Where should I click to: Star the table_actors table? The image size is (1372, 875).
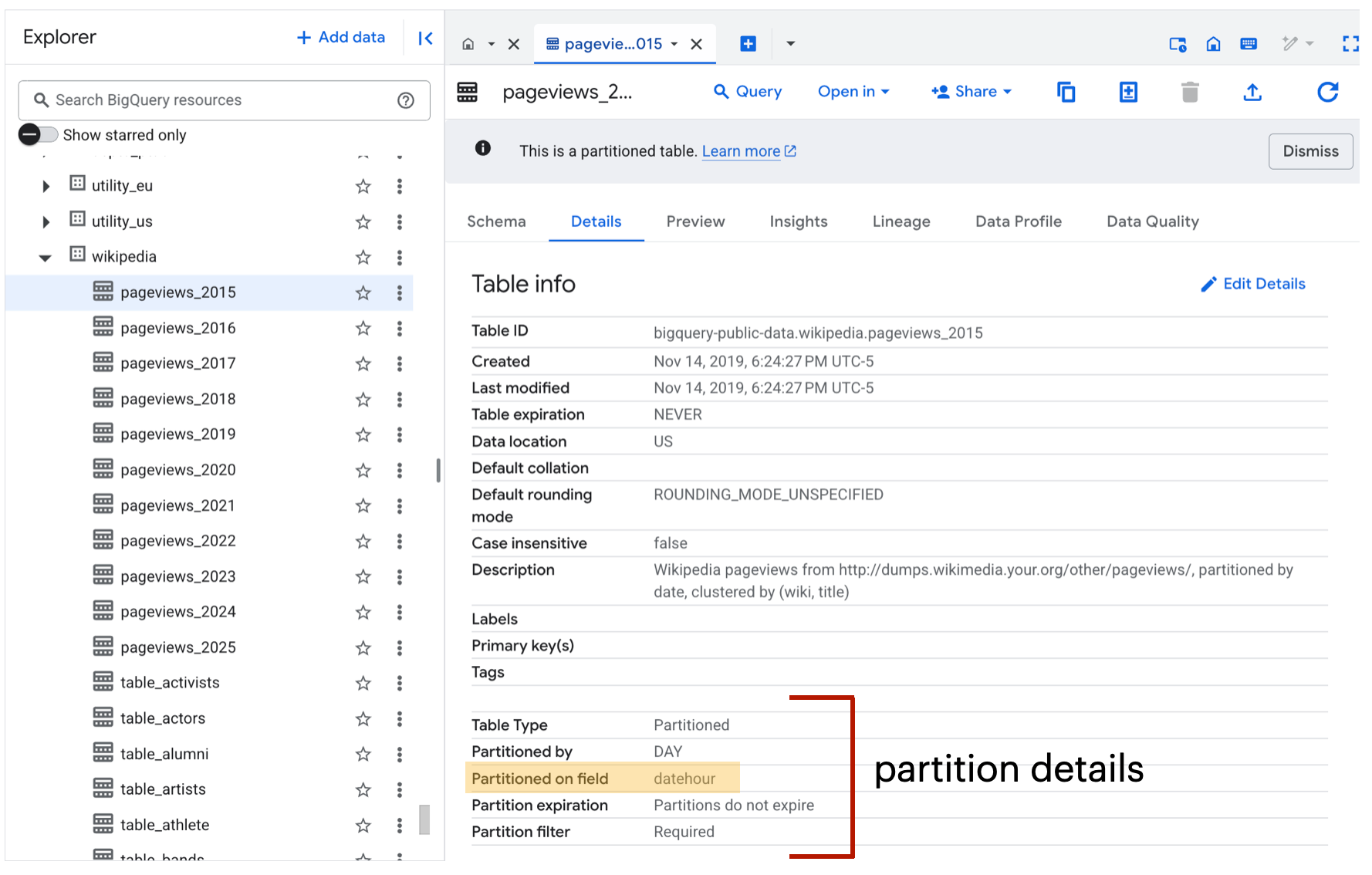363,719
